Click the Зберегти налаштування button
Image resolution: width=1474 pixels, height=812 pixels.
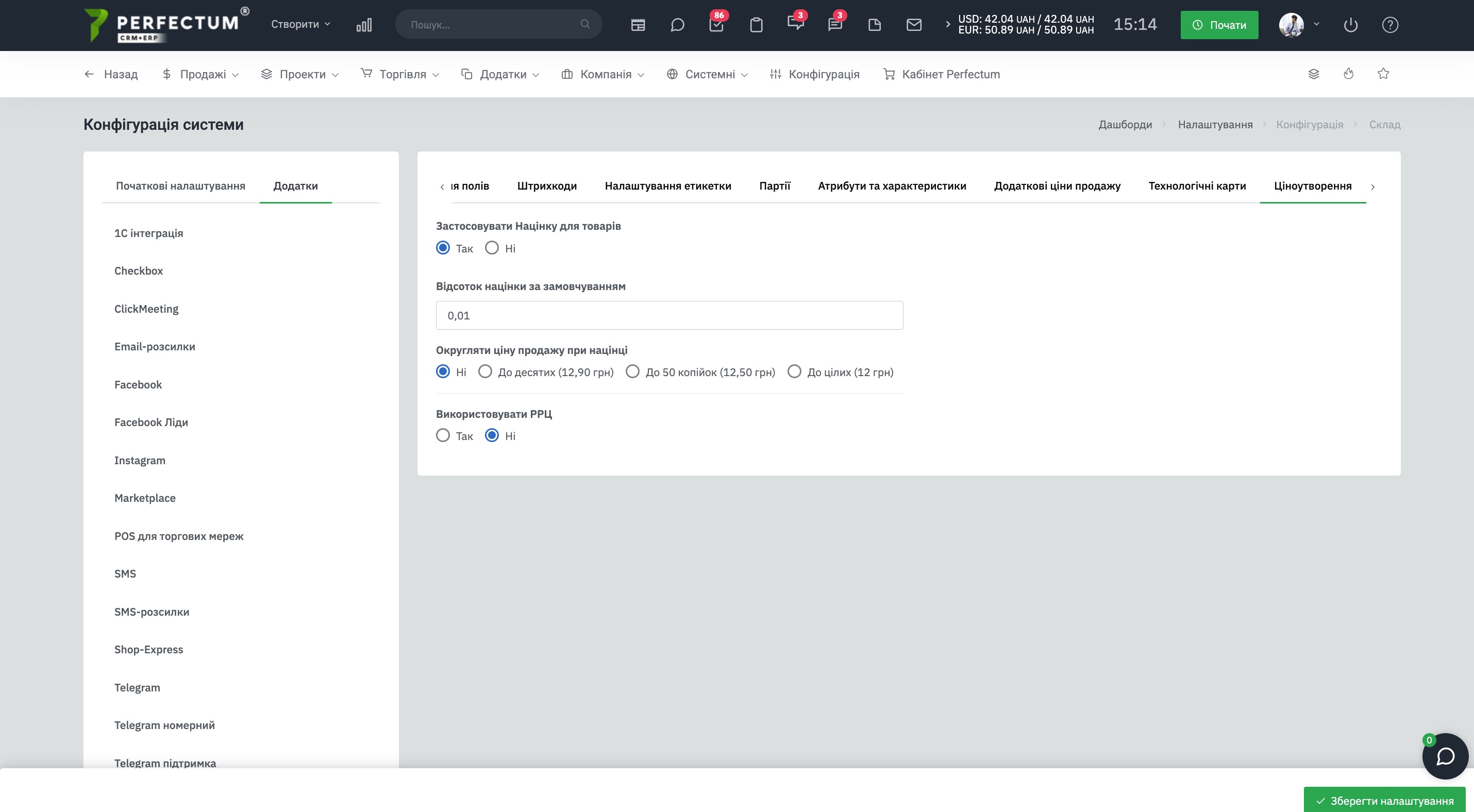(1384, 801)
